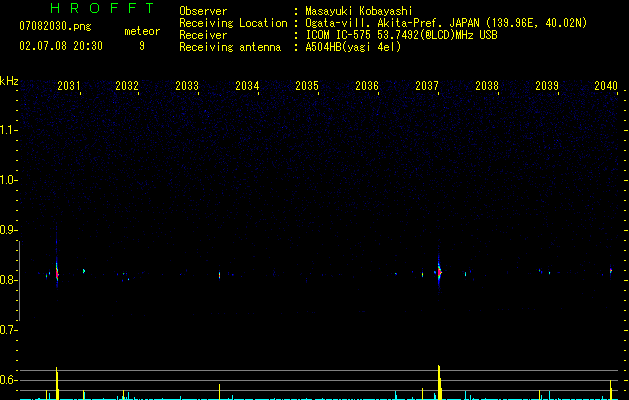This screenshot has height=400, width=629.
Task: Click the meteor label
Action: click(x=142, y=31)
